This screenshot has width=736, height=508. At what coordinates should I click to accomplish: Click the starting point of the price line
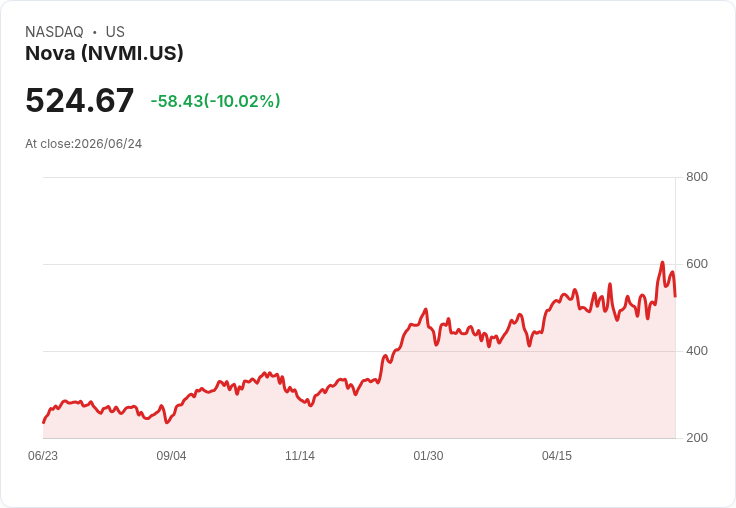(44, 423)
